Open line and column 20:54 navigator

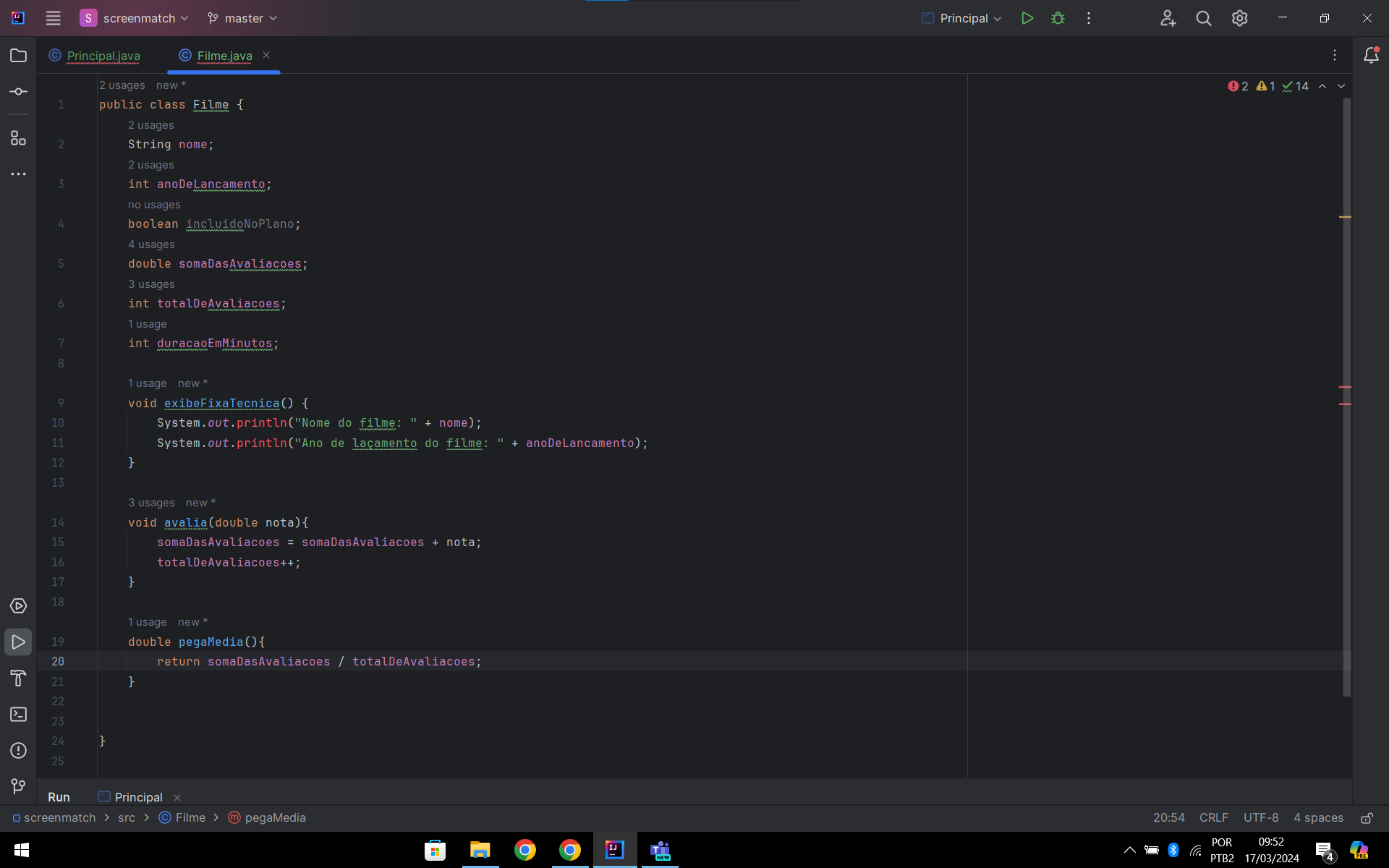pos(1168,817)
